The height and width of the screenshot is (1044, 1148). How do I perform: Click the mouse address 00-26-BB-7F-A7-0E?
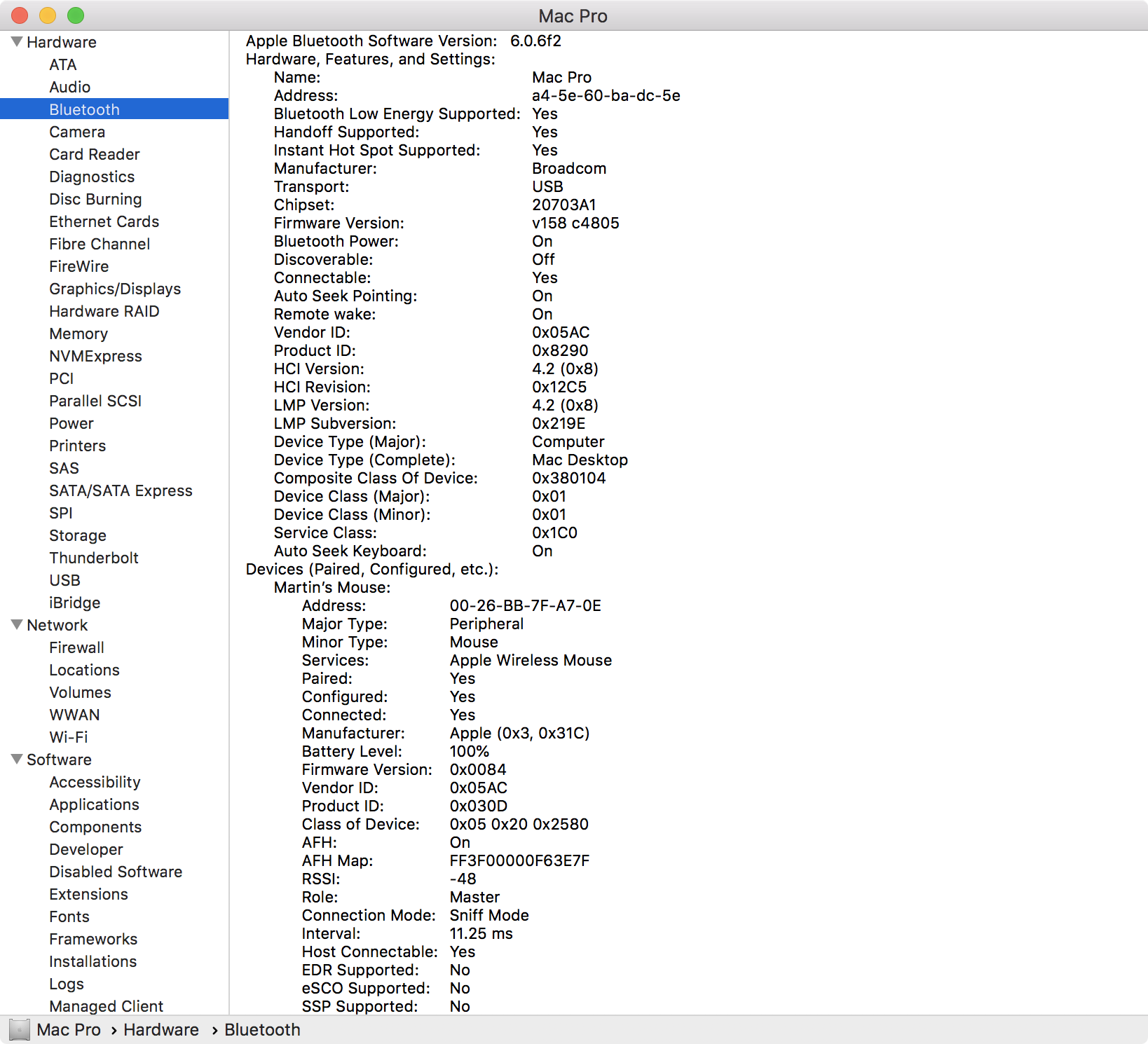526,605
